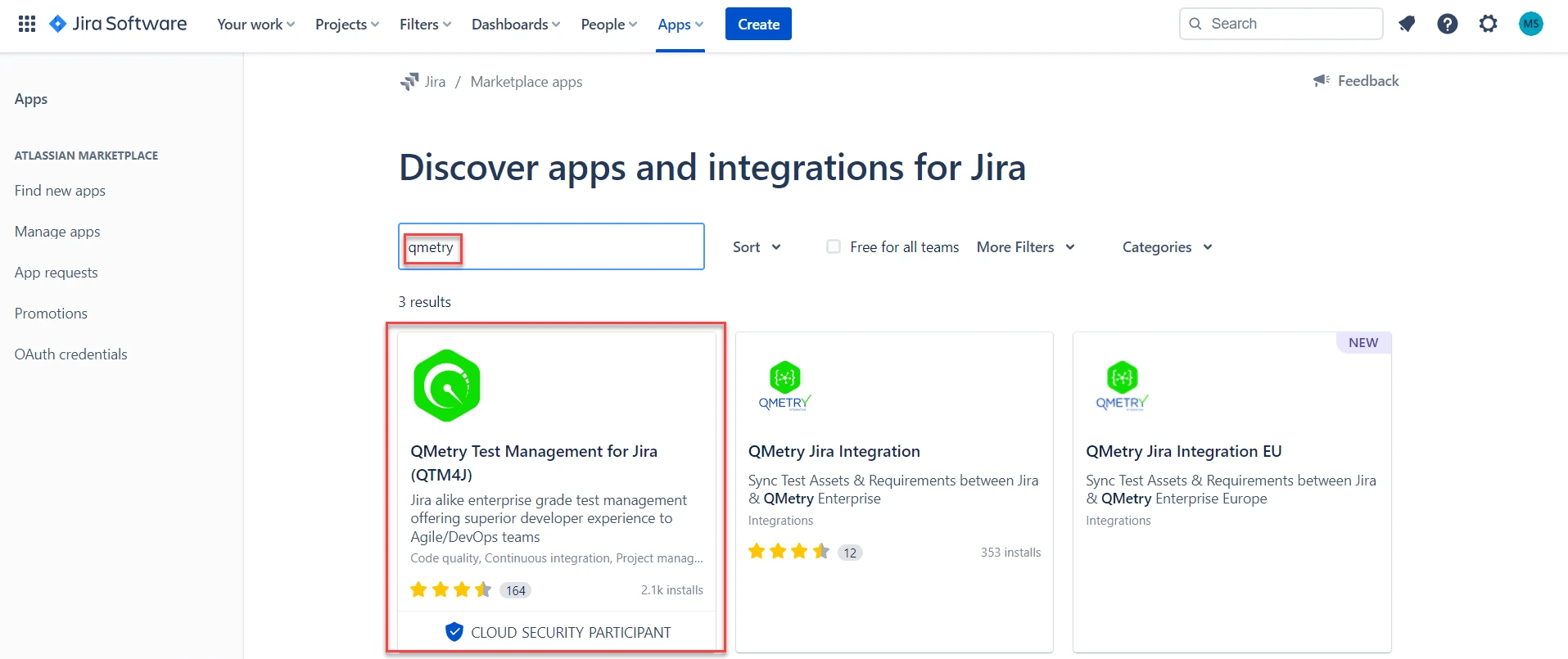Open the Projects menu
The height and width of the screenshot is (659, 1568).
click(x=347, y=25)
